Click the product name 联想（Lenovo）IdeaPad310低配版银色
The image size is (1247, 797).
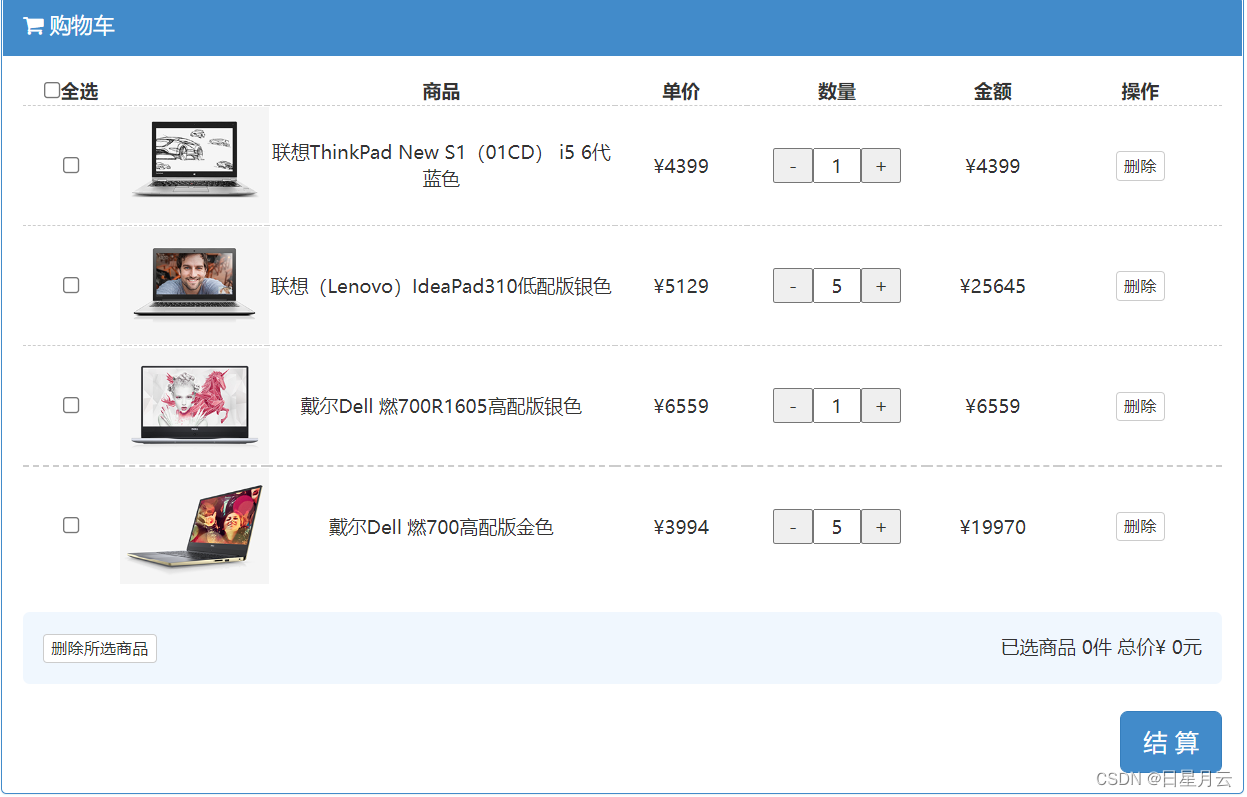[441, 286]
